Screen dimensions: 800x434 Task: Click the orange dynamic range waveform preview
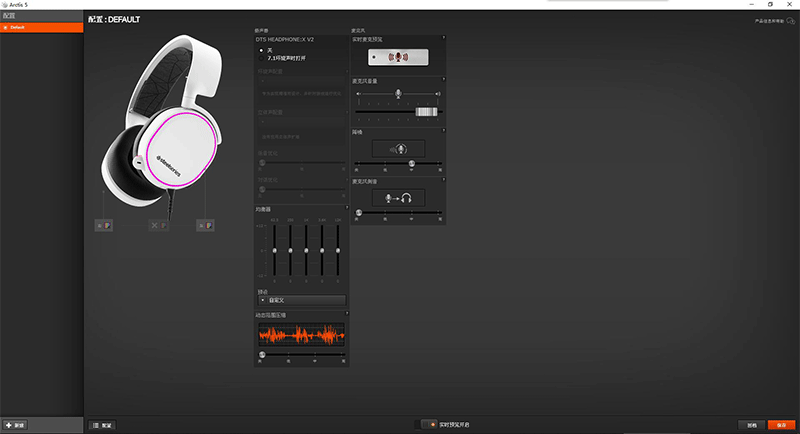(x=302, y=335)
